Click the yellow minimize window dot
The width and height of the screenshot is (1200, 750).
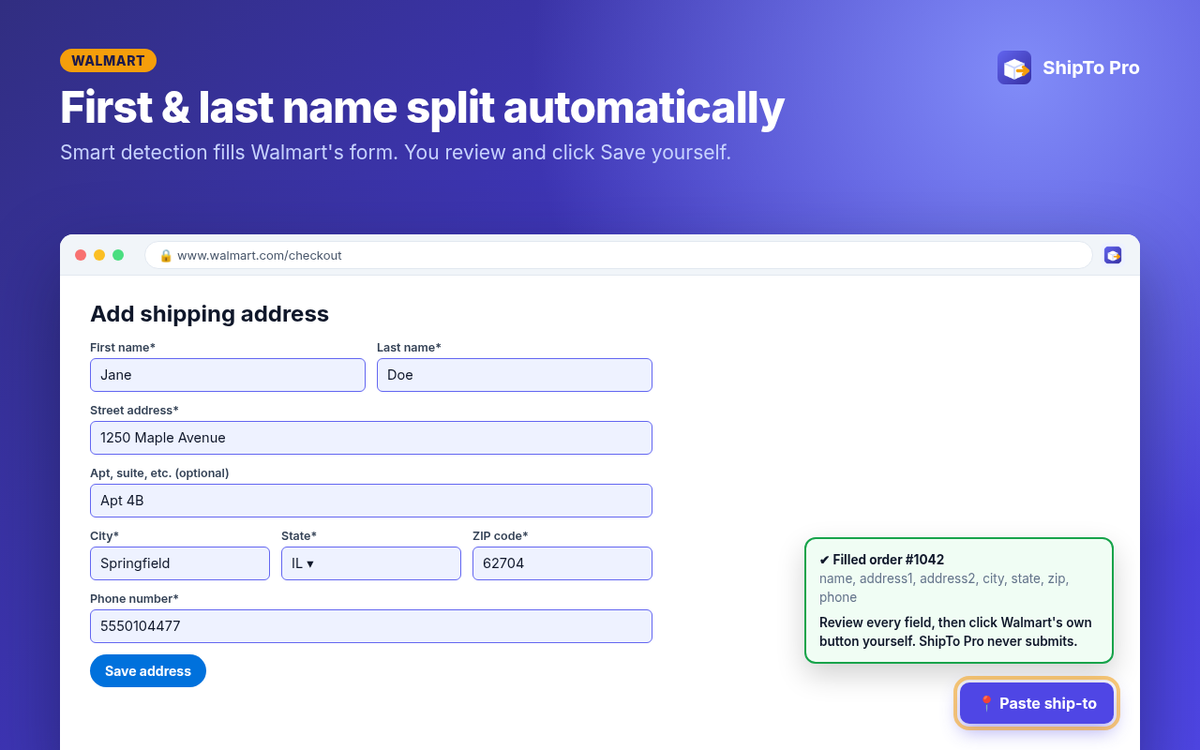point(99,255)
